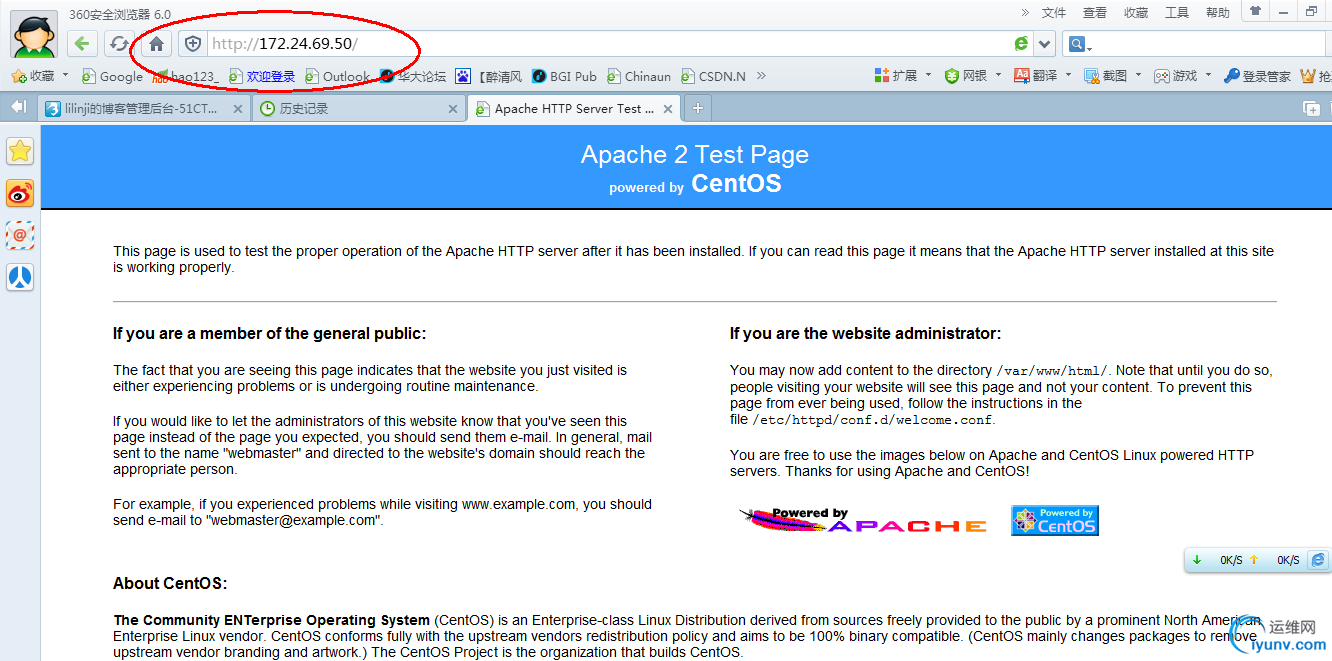This screenshot has height=661, width=1332.
Task: Open the 查看 menu
Action: point(1095,13)
